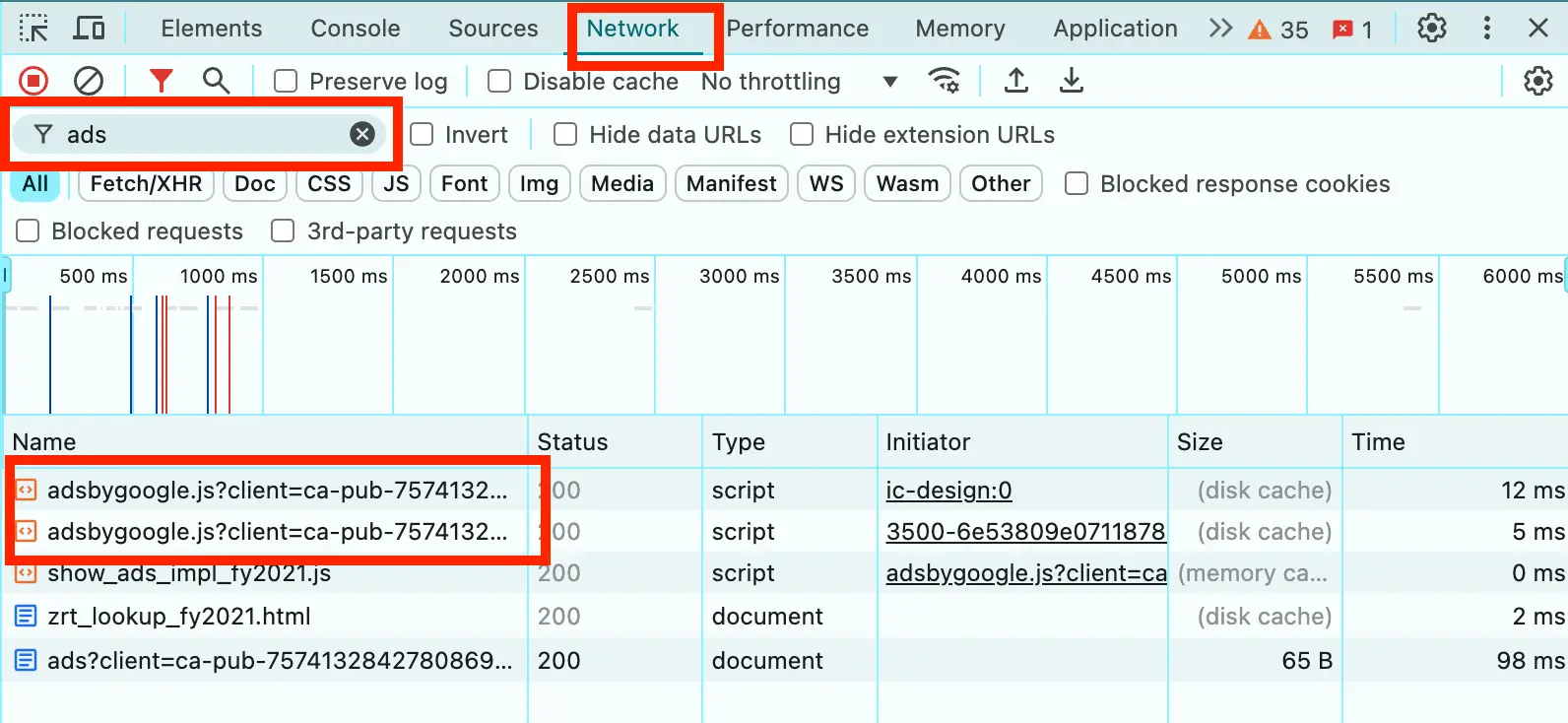Switch to the Memory tab
The height and width of the screenshot is (723, 1568).
pyautogui.click(x=960, y=29)
